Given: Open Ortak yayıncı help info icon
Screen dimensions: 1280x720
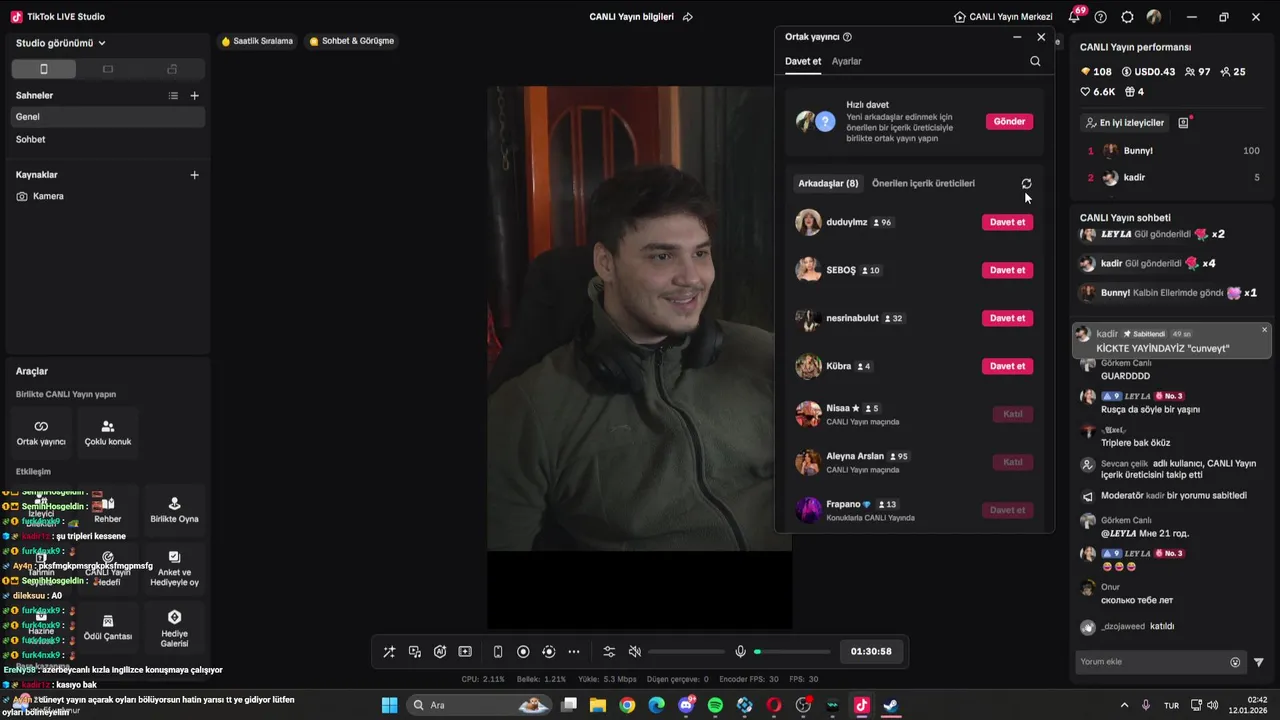Looking at the screenshot, I should [x=848, y=37].
